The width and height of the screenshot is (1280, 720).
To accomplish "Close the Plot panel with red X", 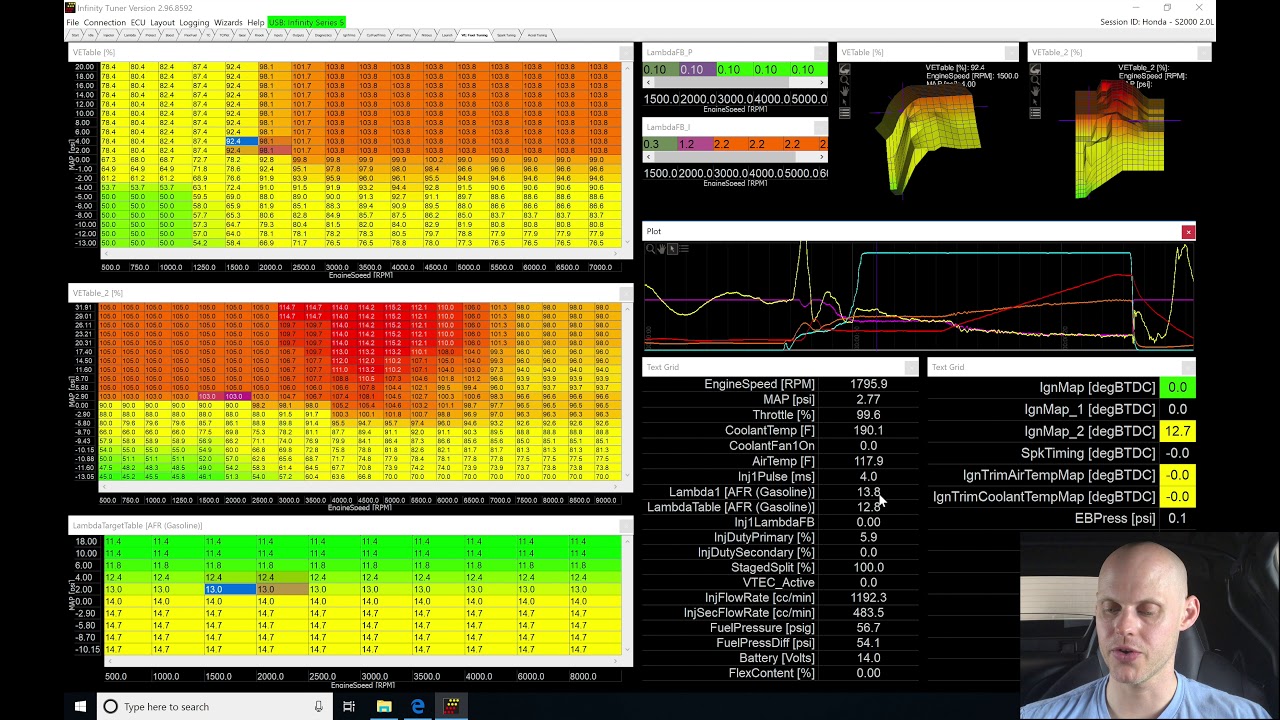I will coord(1188,232).
